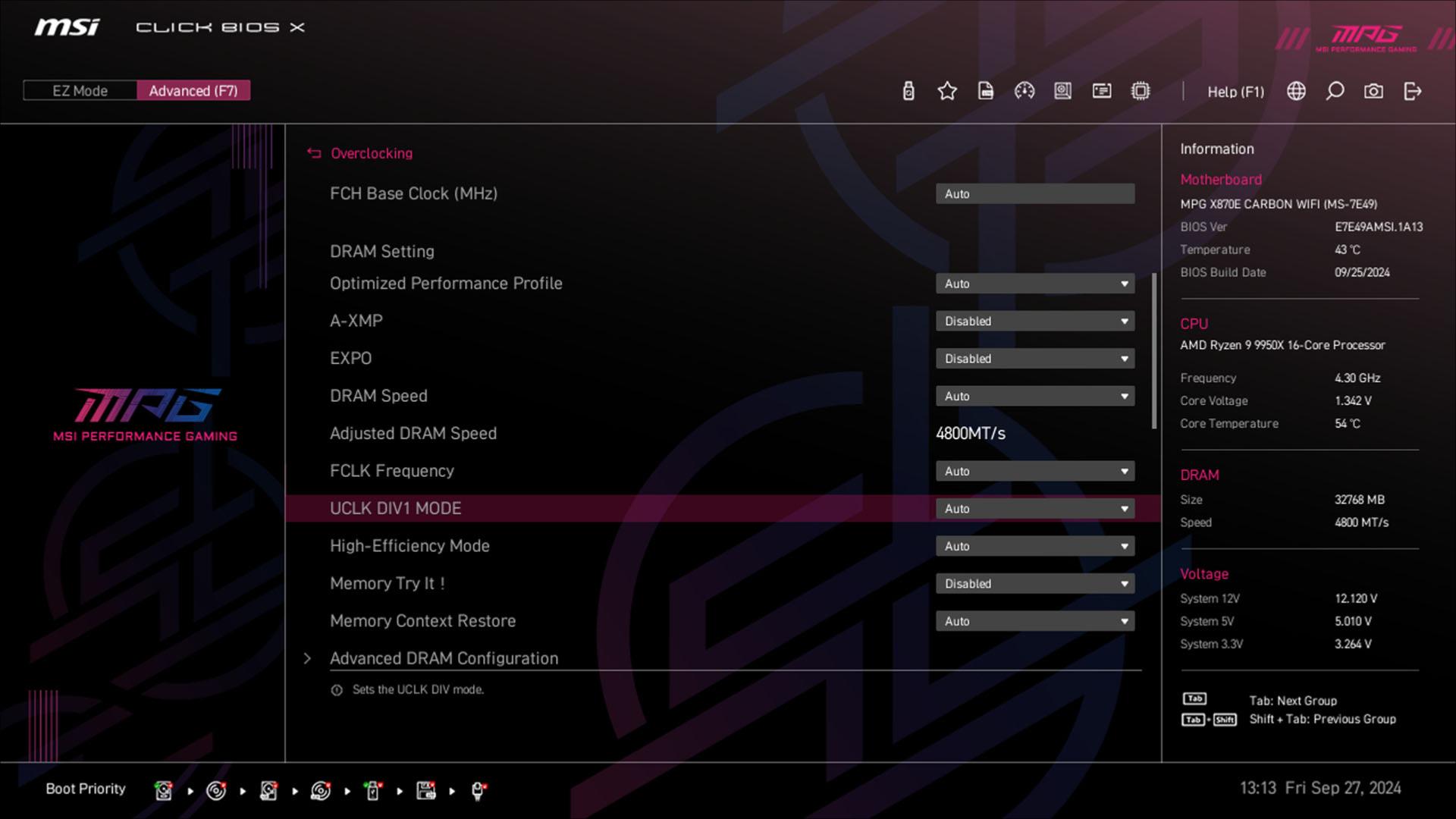This screenshot has height=819, width=1456.
Task: Open Memory Try It ! dropdown
Action: point(1035,584)
